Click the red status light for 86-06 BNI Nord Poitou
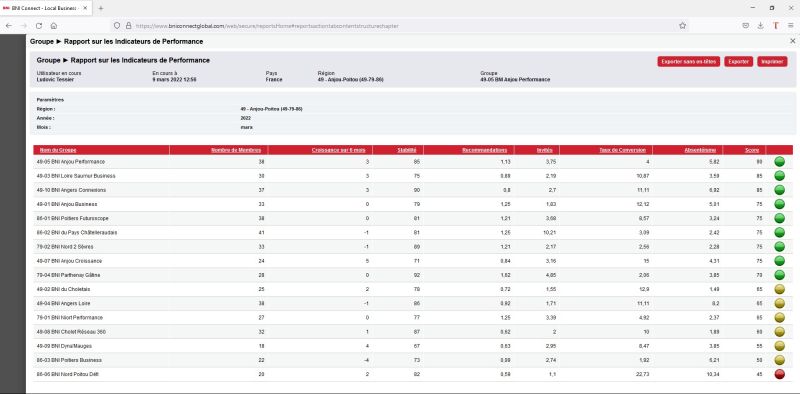Screen dimensions: 800x394 point(779,374)
